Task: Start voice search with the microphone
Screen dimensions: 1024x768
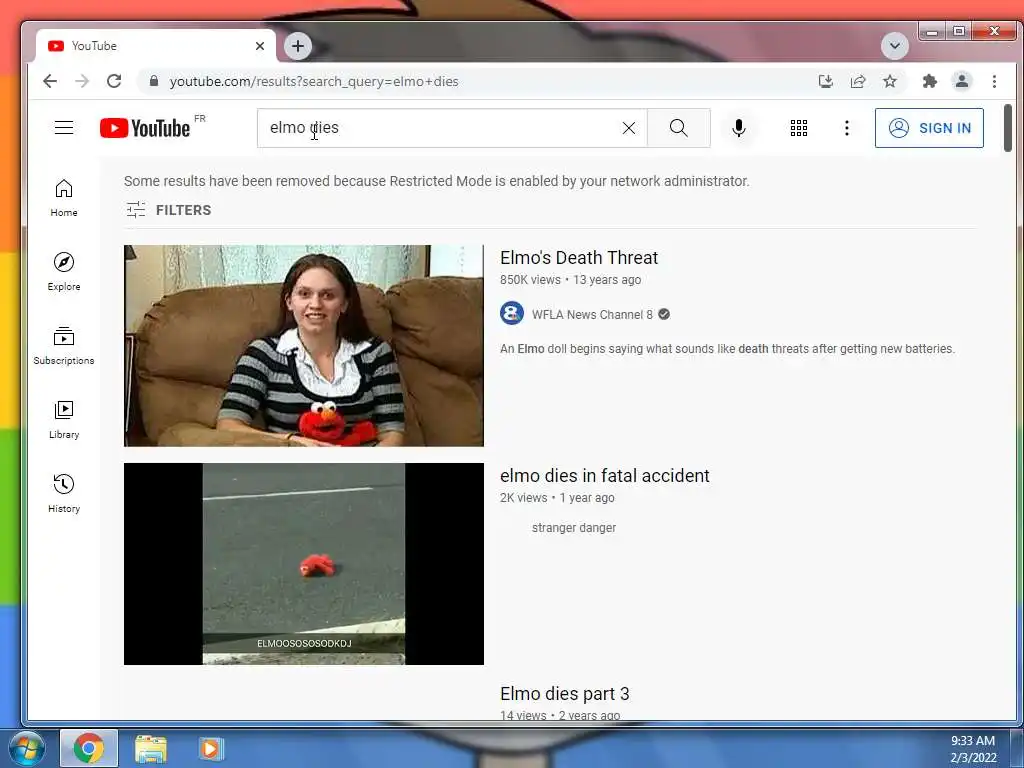Action: [x=739, y=128]
